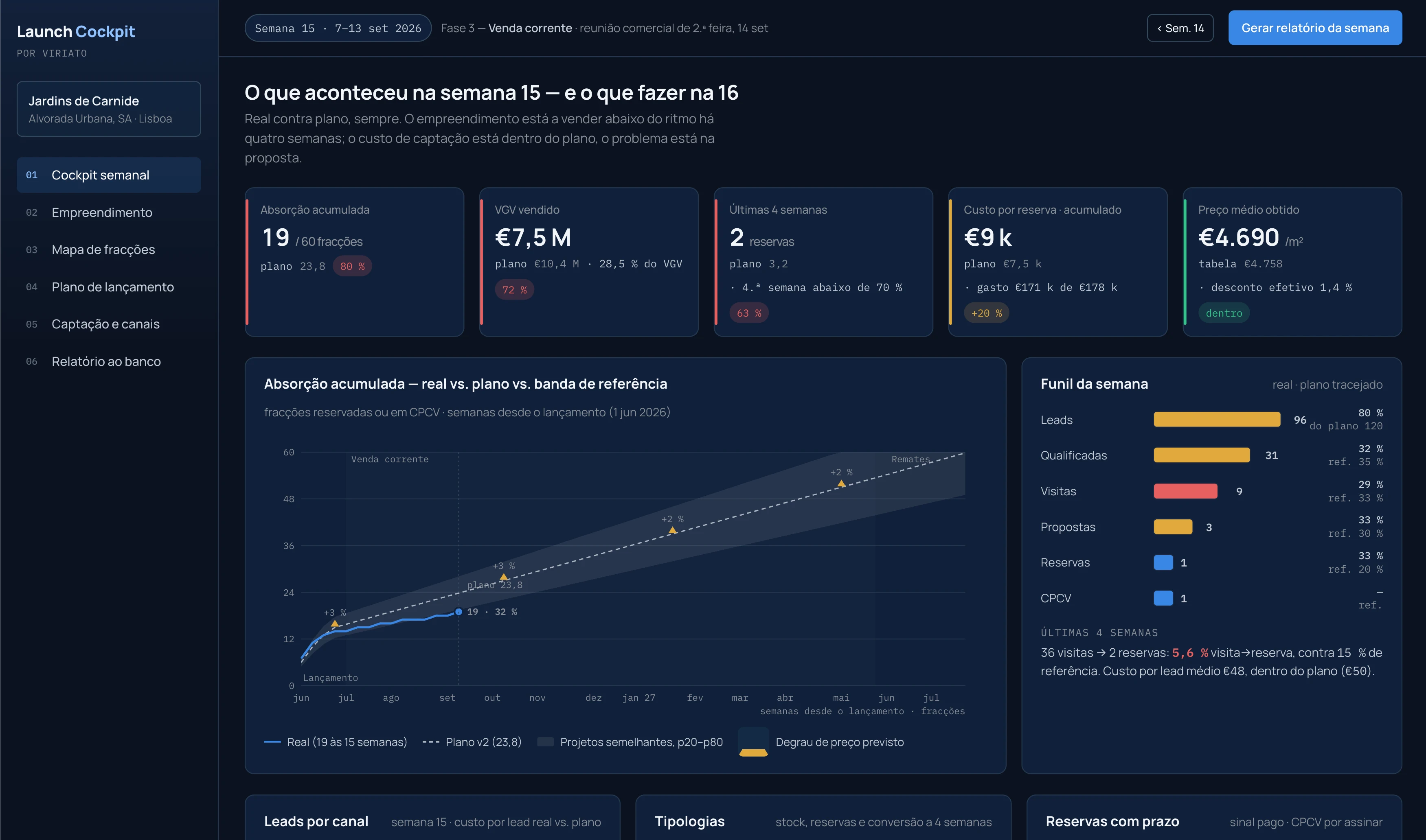Click price step triangle labelled plano 23,8
Image resolution: width=1426 pixels, height=840 pixels.
[503, 577]
